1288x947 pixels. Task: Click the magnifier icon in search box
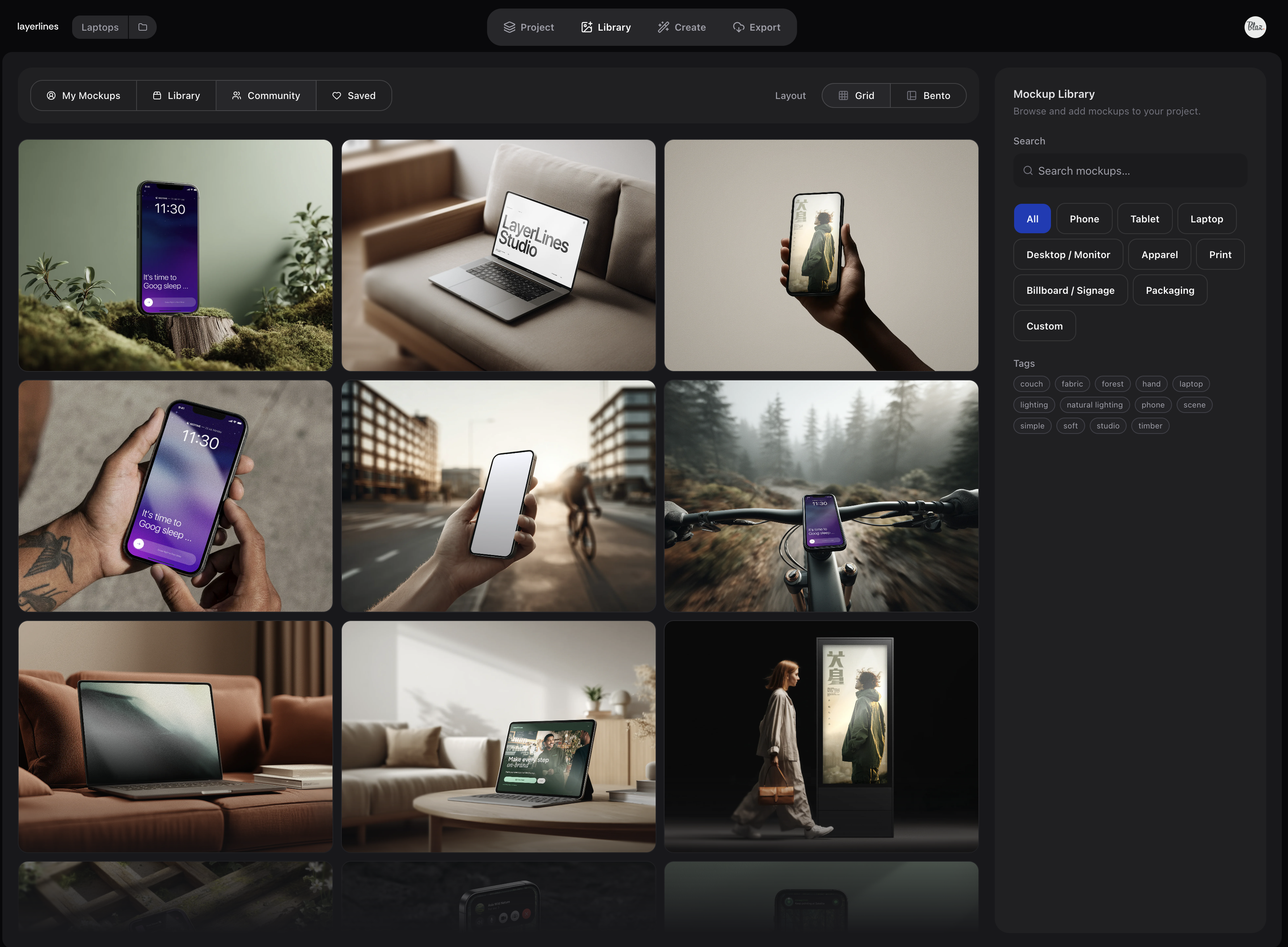(x=1028, y=171)
